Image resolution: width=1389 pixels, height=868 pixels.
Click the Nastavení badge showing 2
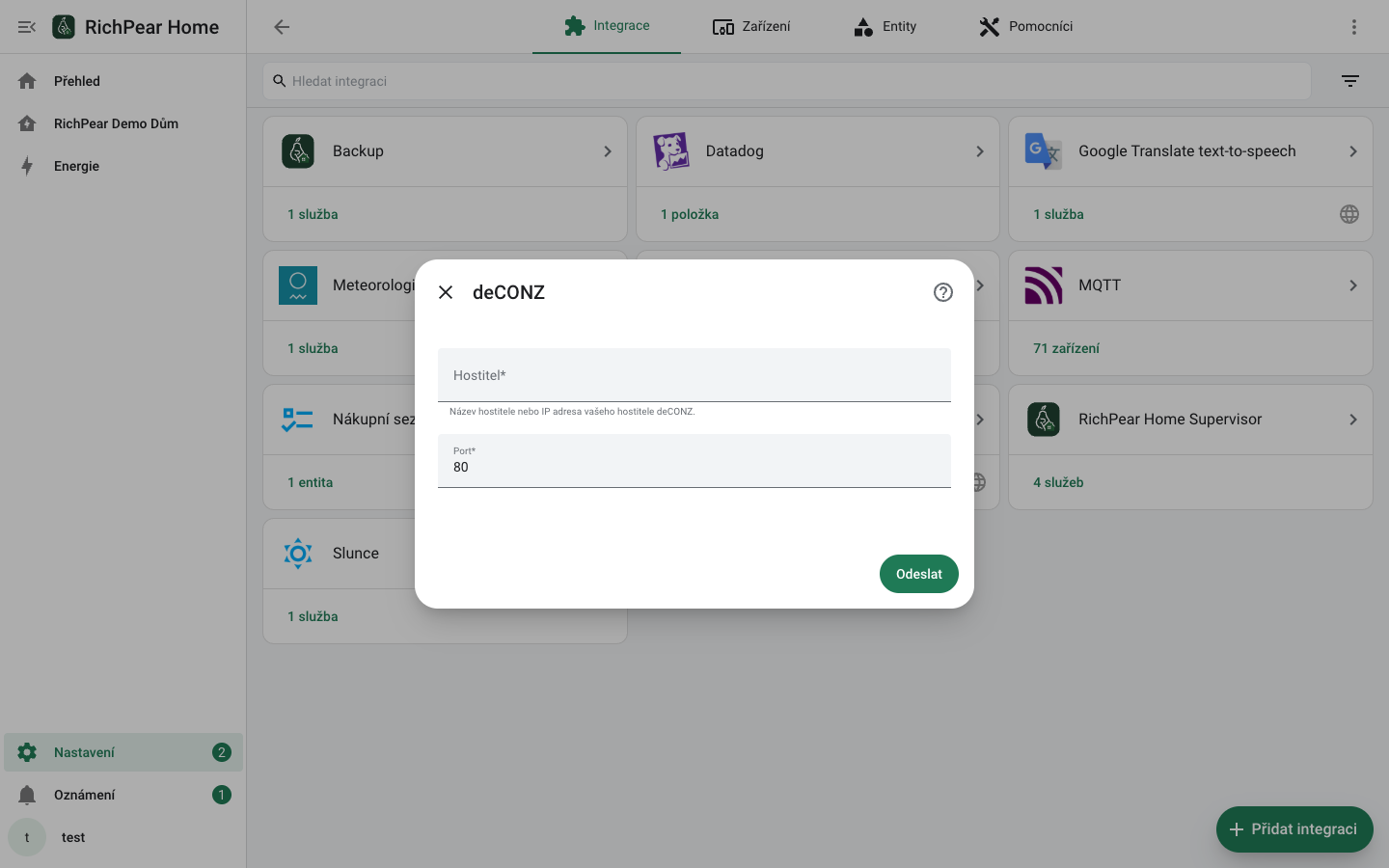coord(222,752)
